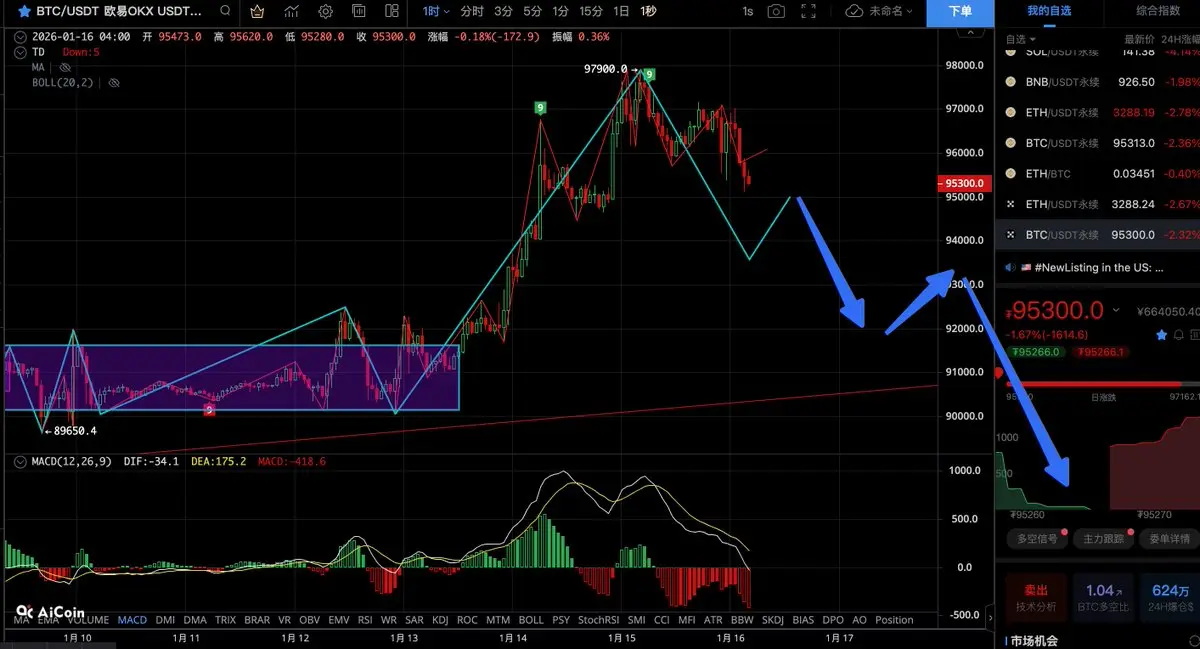The height and width of the screenshot is (649, 1200).
Task: Click the 1s refresh interval button
Action: 747,11
